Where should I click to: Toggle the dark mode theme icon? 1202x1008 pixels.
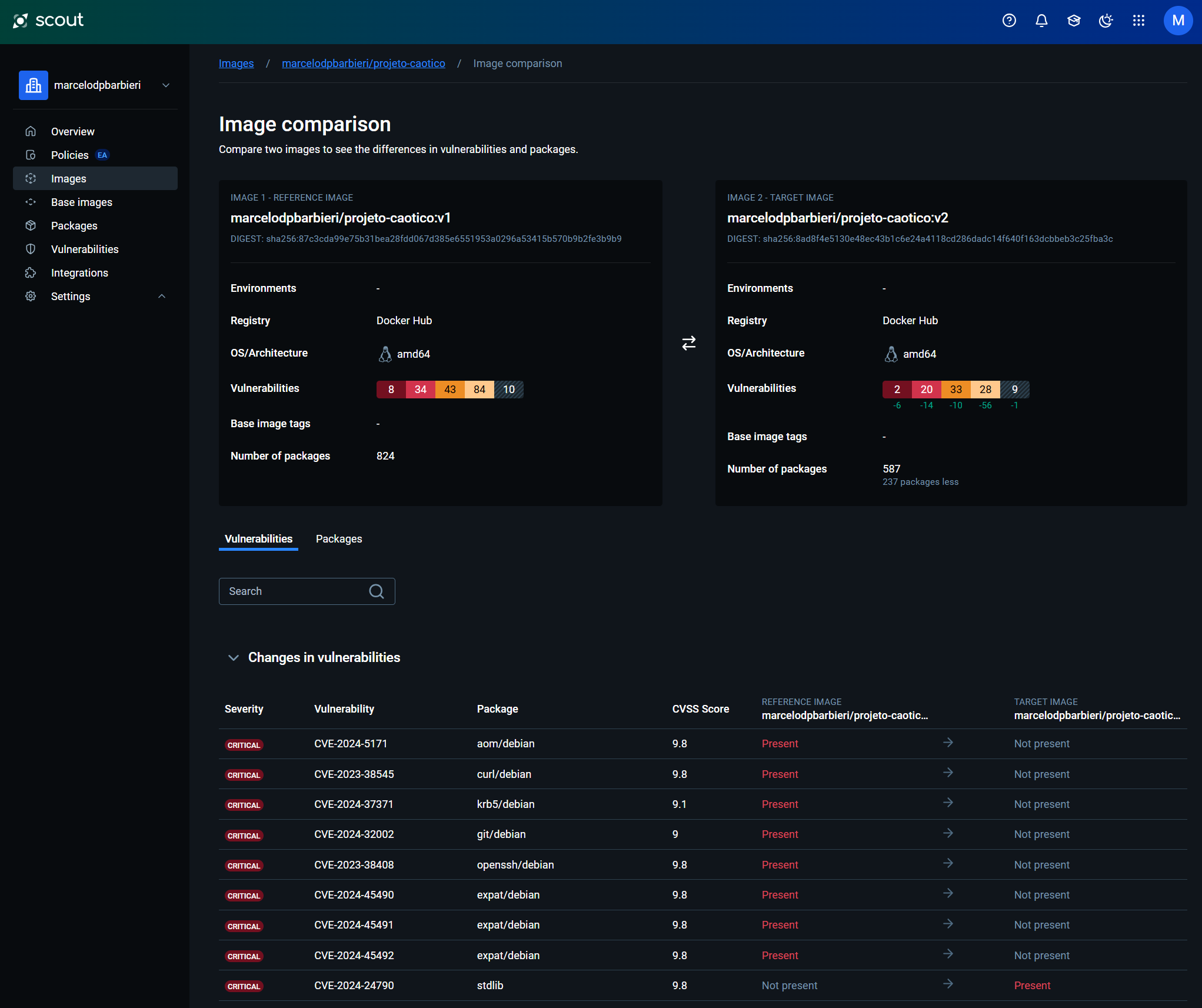[x=1106, y=21]
